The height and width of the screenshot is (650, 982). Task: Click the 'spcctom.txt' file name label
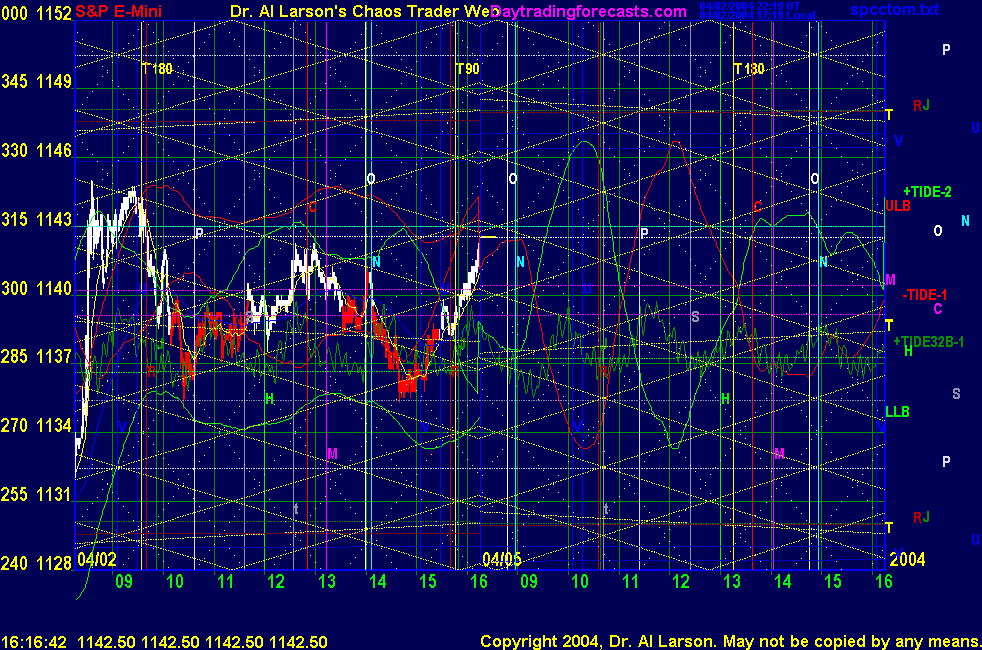894,9
